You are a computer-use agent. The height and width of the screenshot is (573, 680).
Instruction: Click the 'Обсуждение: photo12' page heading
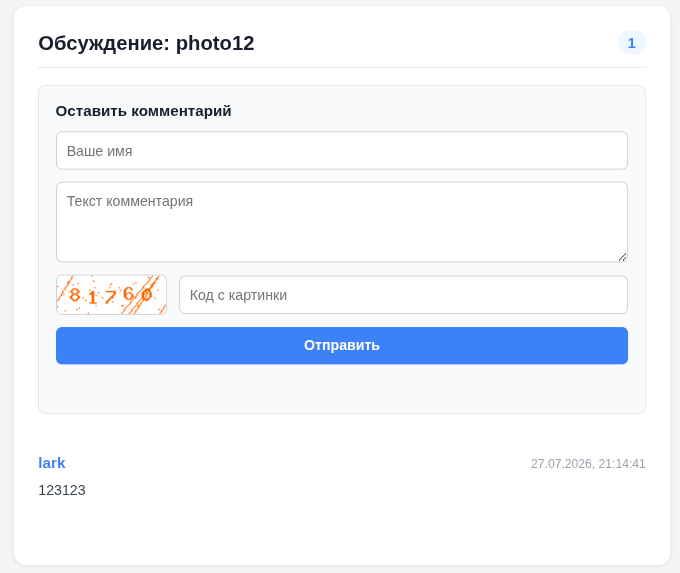tap(146, 43)
